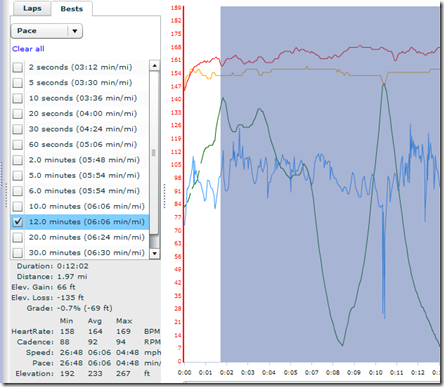Click the 0:00 mark on the time axis
This screenshot has height=387, width=444.
[x=184, y=372]
